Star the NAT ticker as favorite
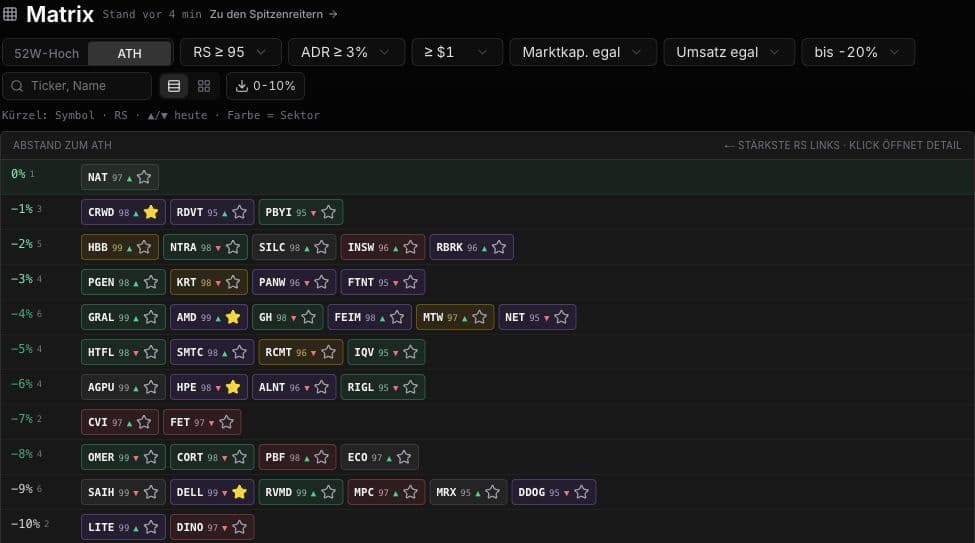The width and height of the screenshot is (975, 543). pyautogui.click(x=144, y=177)
